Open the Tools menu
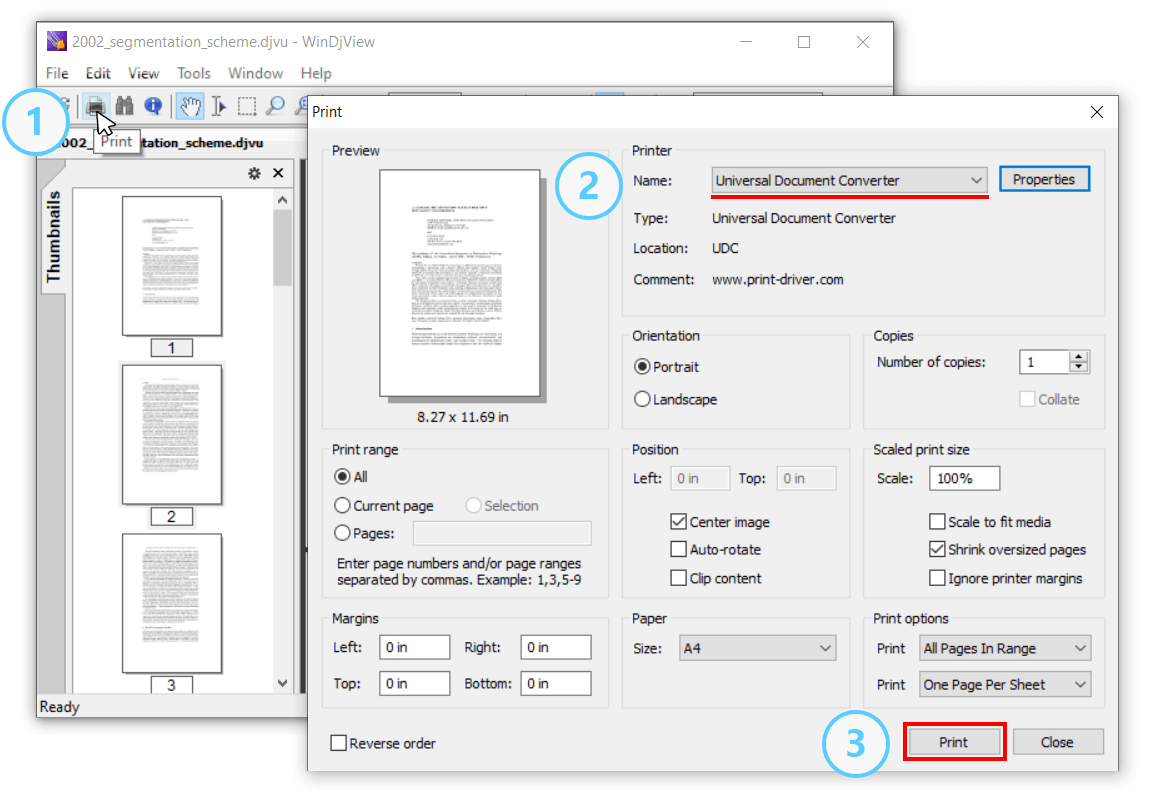Screen dimensions: 1160x795 [x=193, y=73]
